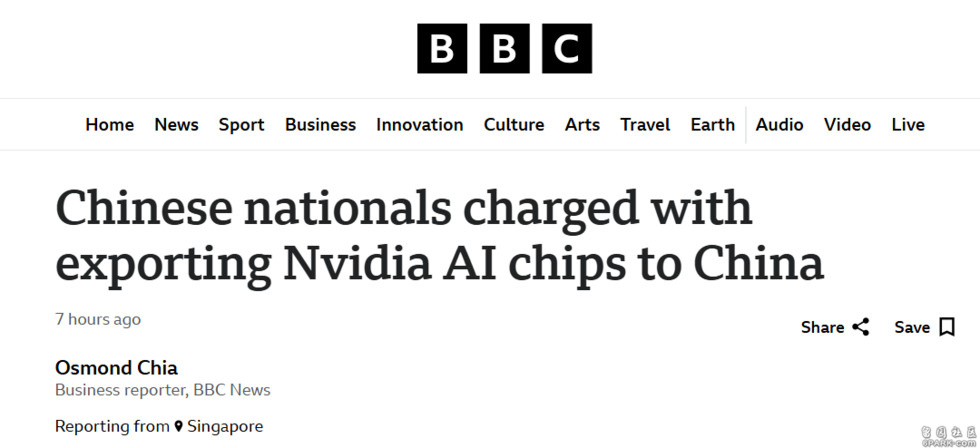Screen dimensions: 980x448
Task: Navigate to the Business section
Action: [320, 125]
